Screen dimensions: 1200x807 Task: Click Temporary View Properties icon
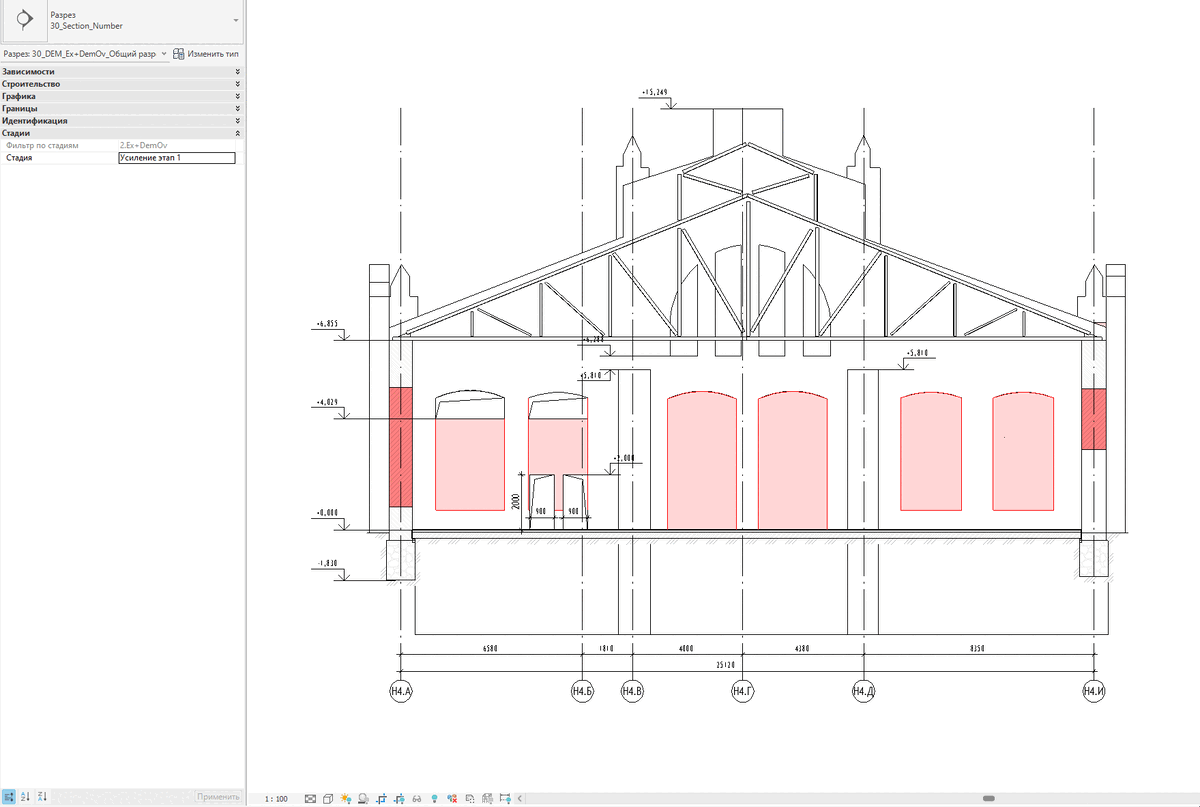pyautogui.click(x=470, y=799)
